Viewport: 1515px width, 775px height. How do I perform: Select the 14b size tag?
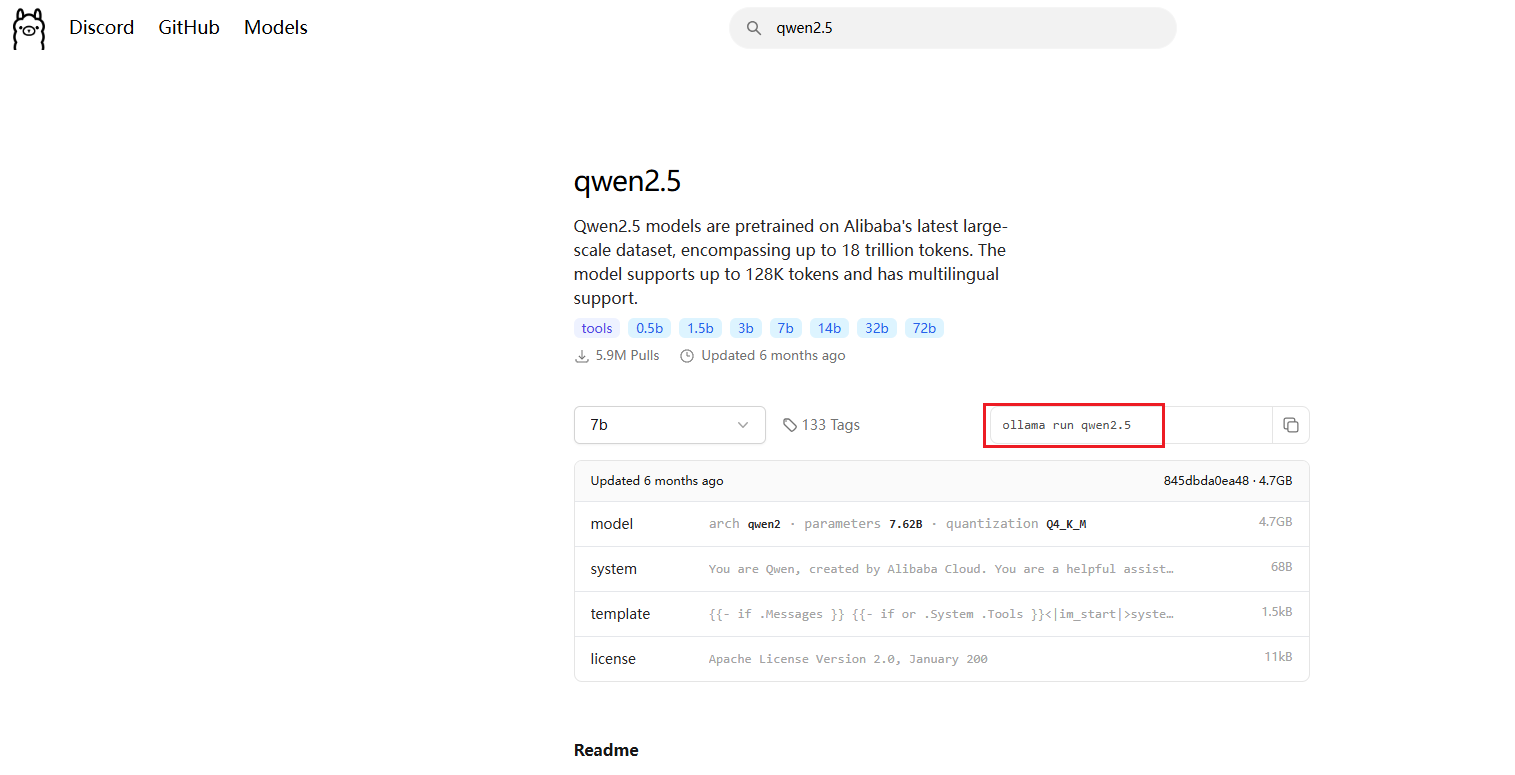click(x=829, y=328)
